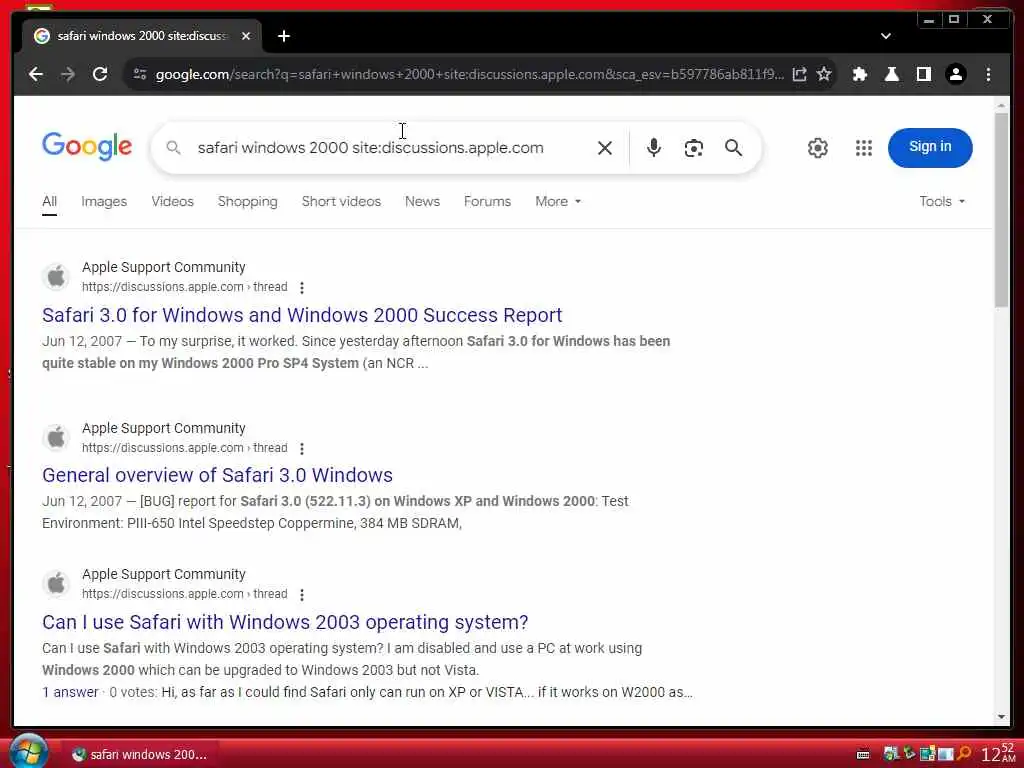Click the browser forward arrow

coord(68,74)
